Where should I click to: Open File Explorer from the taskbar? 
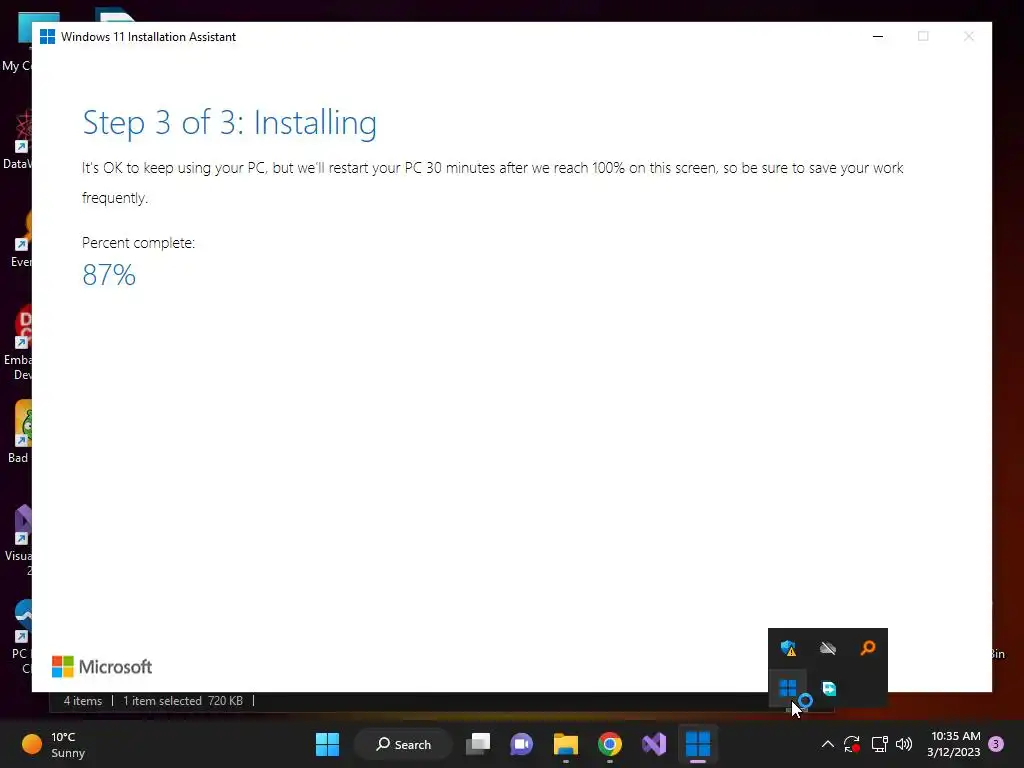[566, 744]
